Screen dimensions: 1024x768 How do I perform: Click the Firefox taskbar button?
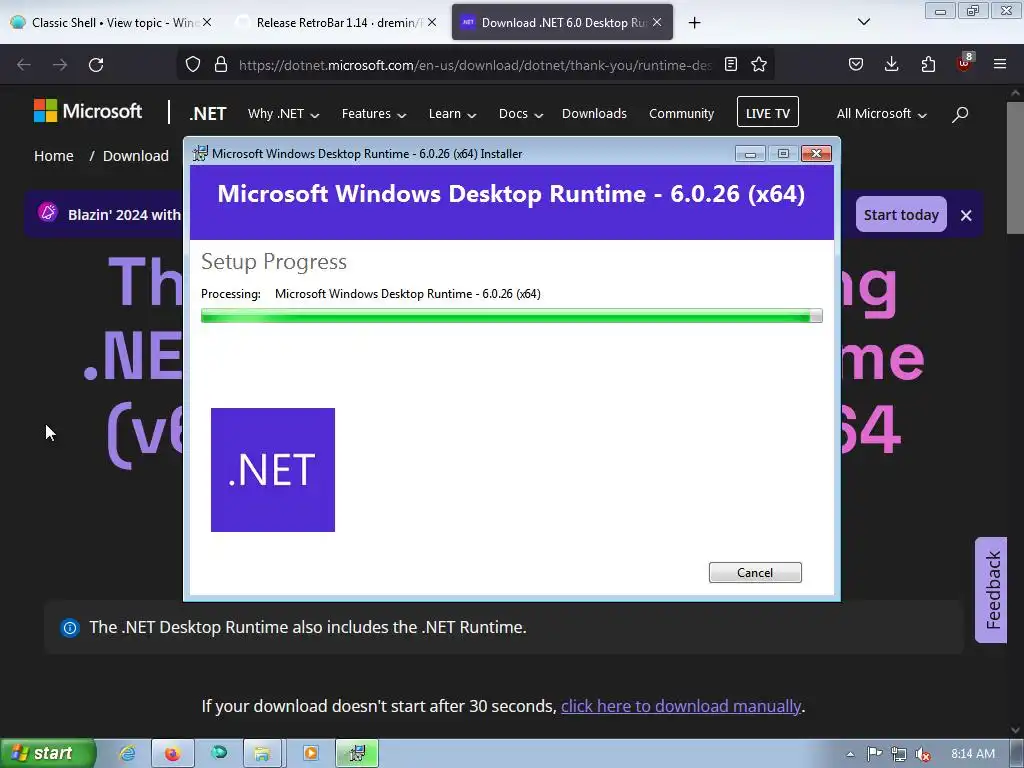(x=172, y=754)
